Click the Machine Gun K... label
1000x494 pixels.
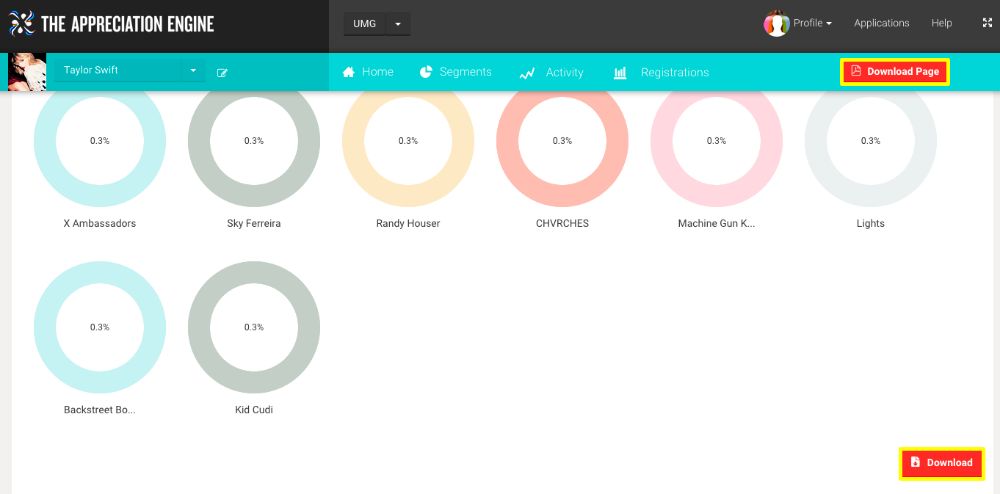click(x=716, y=224)
